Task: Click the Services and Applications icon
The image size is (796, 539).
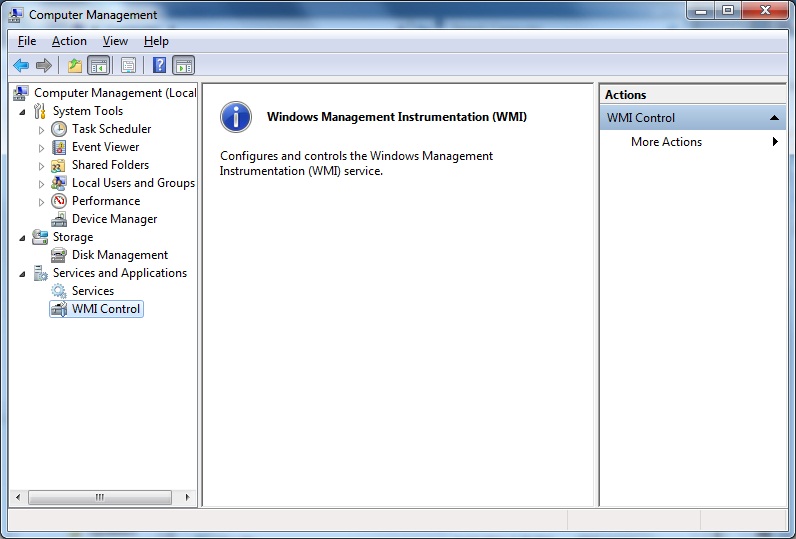Action: click(40, 273)
